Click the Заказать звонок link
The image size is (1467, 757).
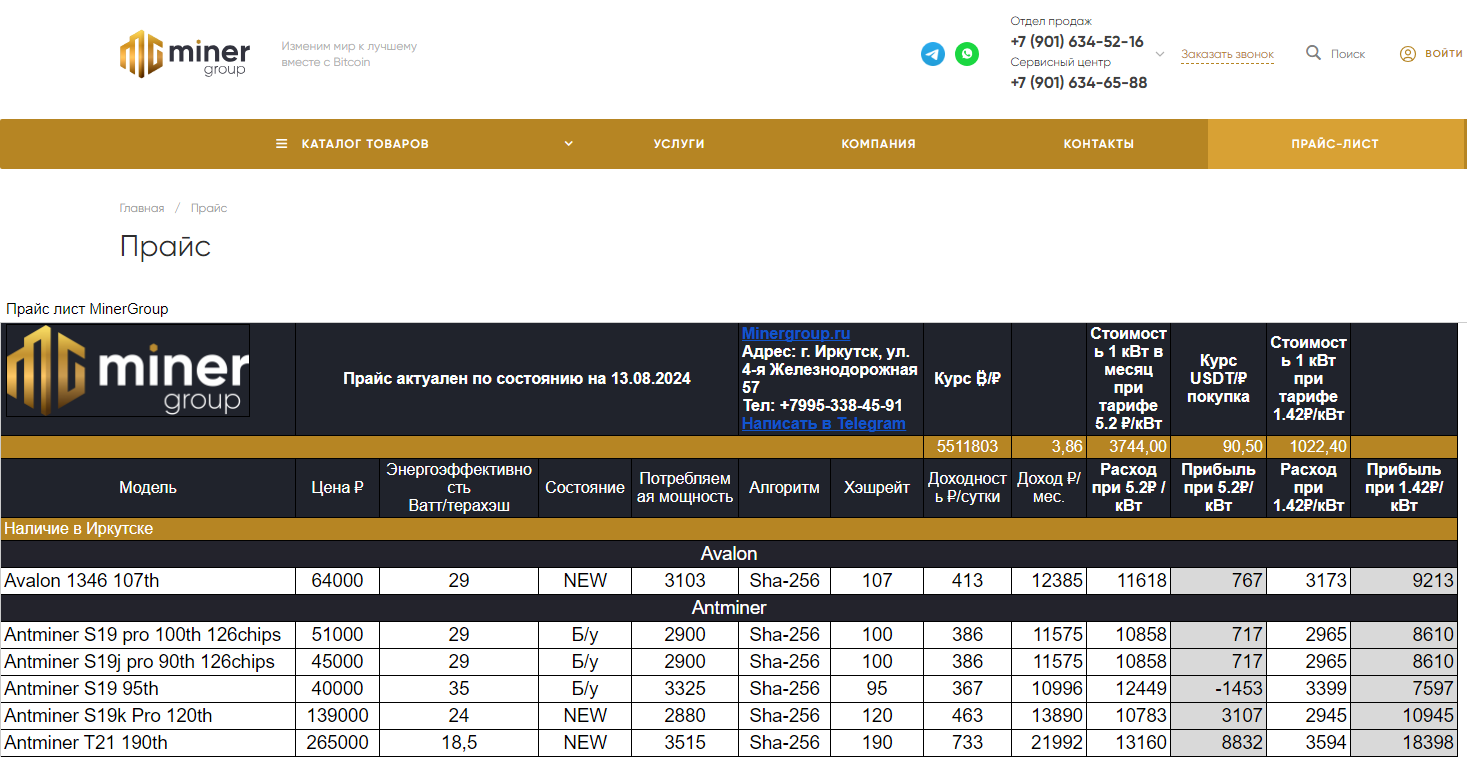[1227, 55]
